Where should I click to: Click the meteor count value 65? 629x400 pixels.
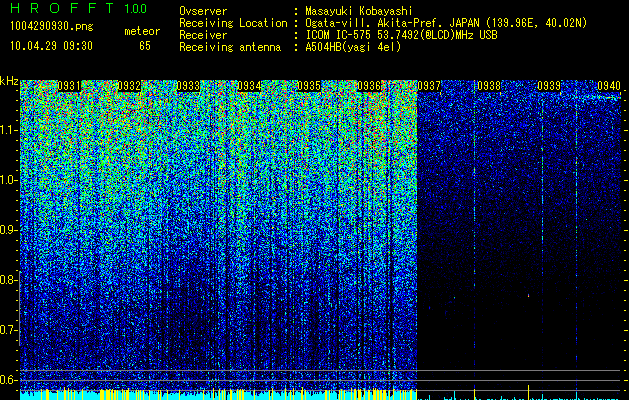pyautogui.click(x=145, y=46)
